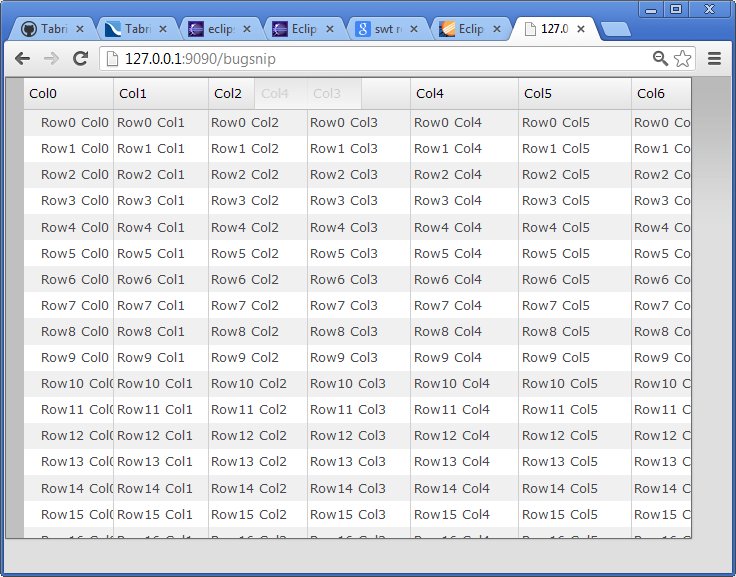Switch to the second Tabris tab
The width and height of the screenshot is (736, 577).
(x=137, y=30)
